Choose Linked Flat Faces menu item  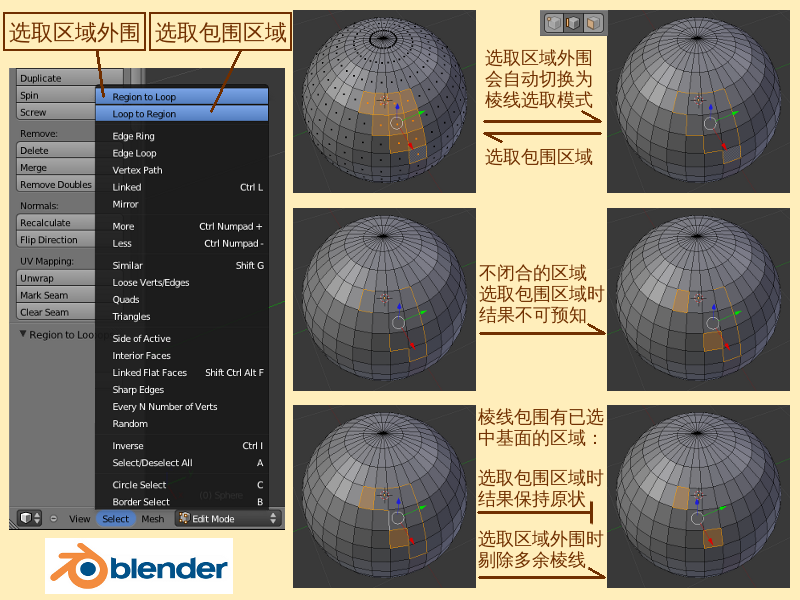pyautogui.click(x=182, y=372)
